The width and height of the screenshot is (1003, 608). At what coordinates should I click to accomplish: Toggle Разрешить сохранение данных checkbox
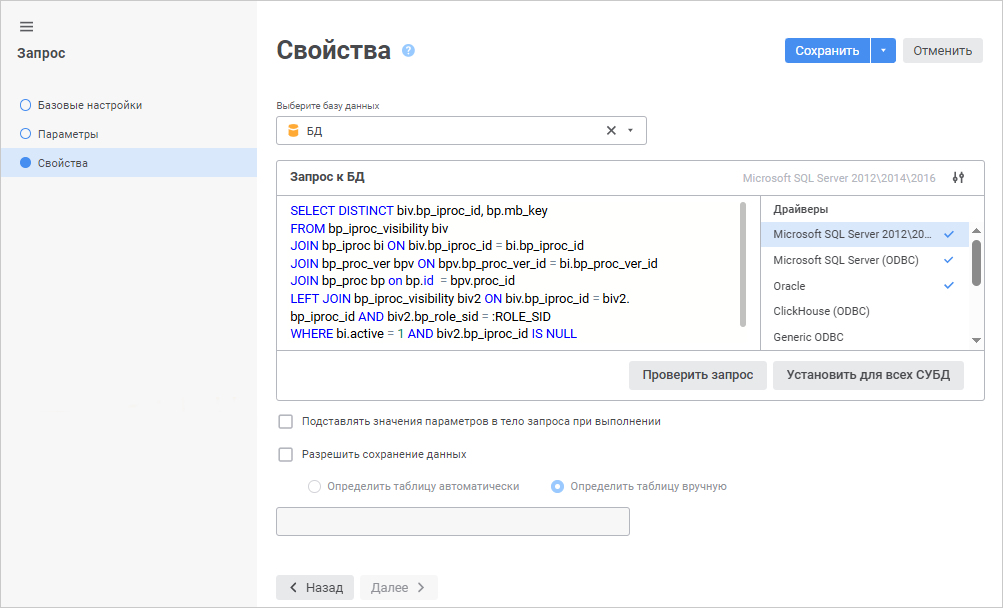pyautogui.click(x=286, y=454)
